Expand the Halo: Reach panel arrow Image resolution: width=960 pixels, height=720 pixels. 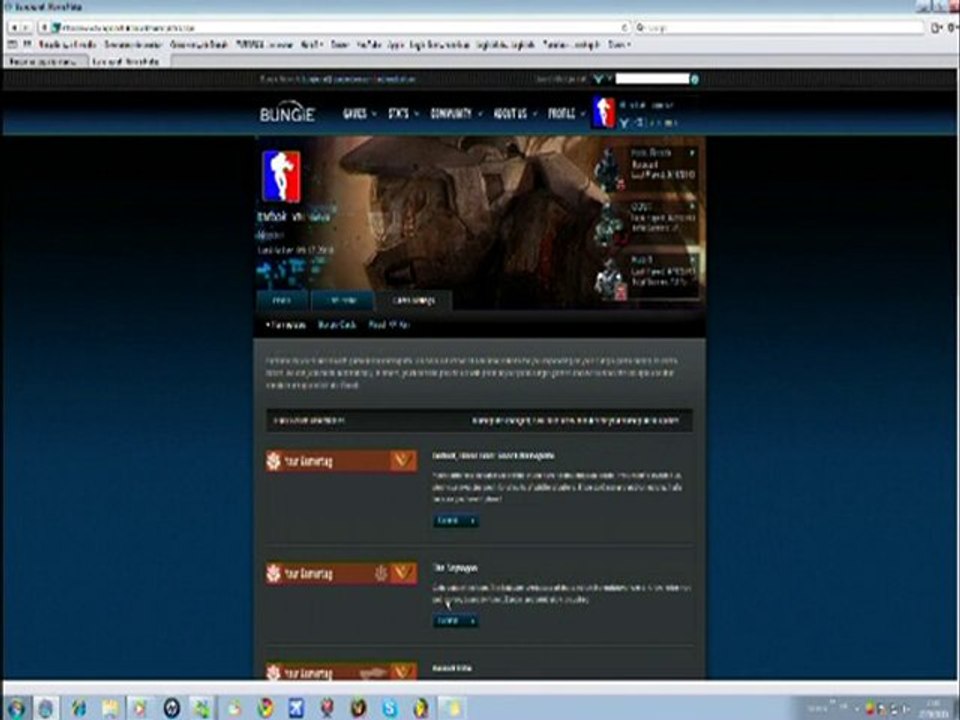point(692,153)
